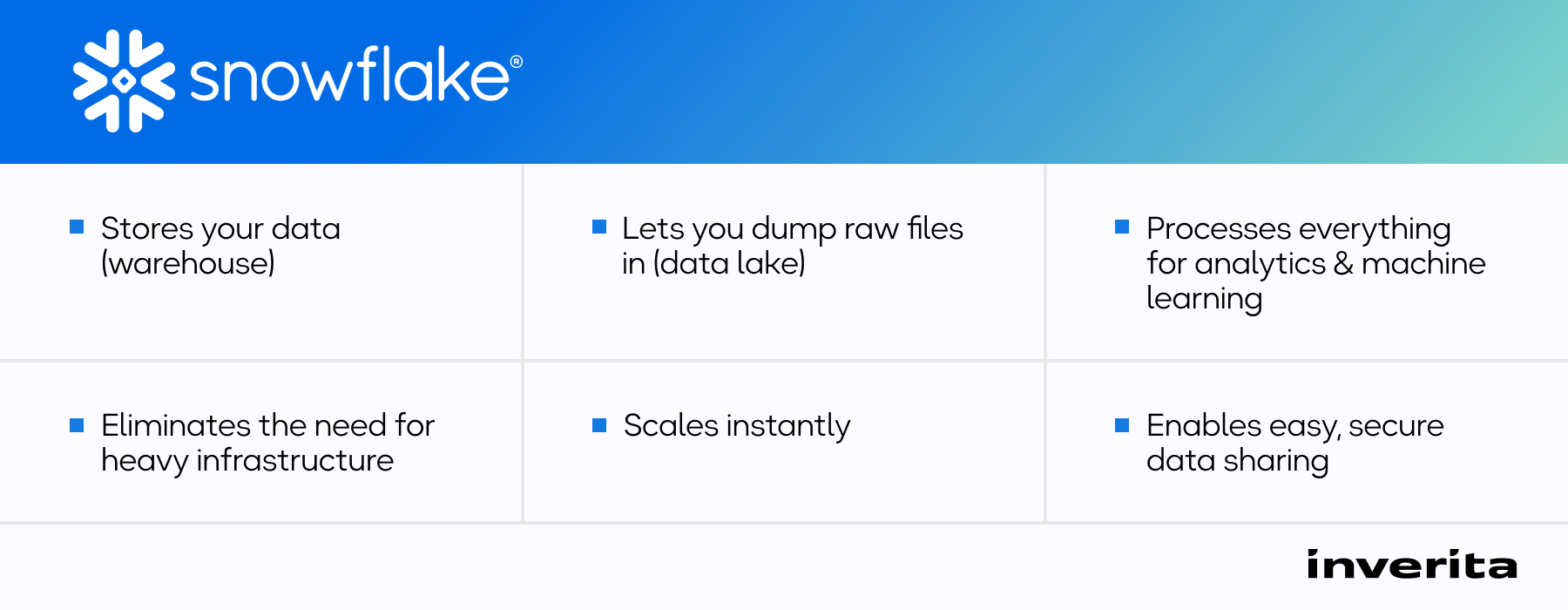Click the 'Processes everything' text line
The height and width of the screenshot is (610, 1568).
[x=1298, y=229]
